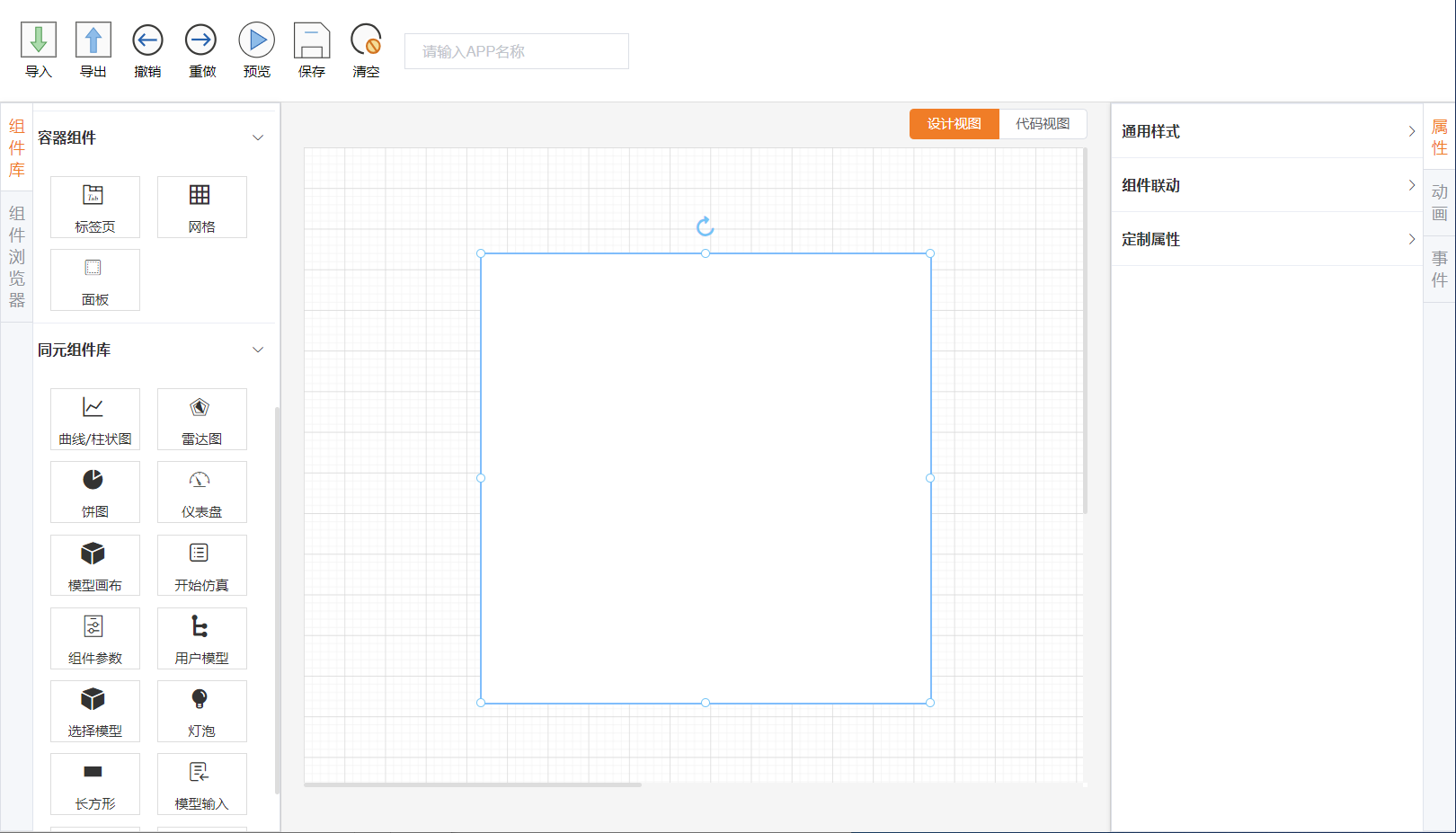Choose the 组件参数 parameters component
The width and height of the screenshot is (1456, 833).
[x=95, y=638]
